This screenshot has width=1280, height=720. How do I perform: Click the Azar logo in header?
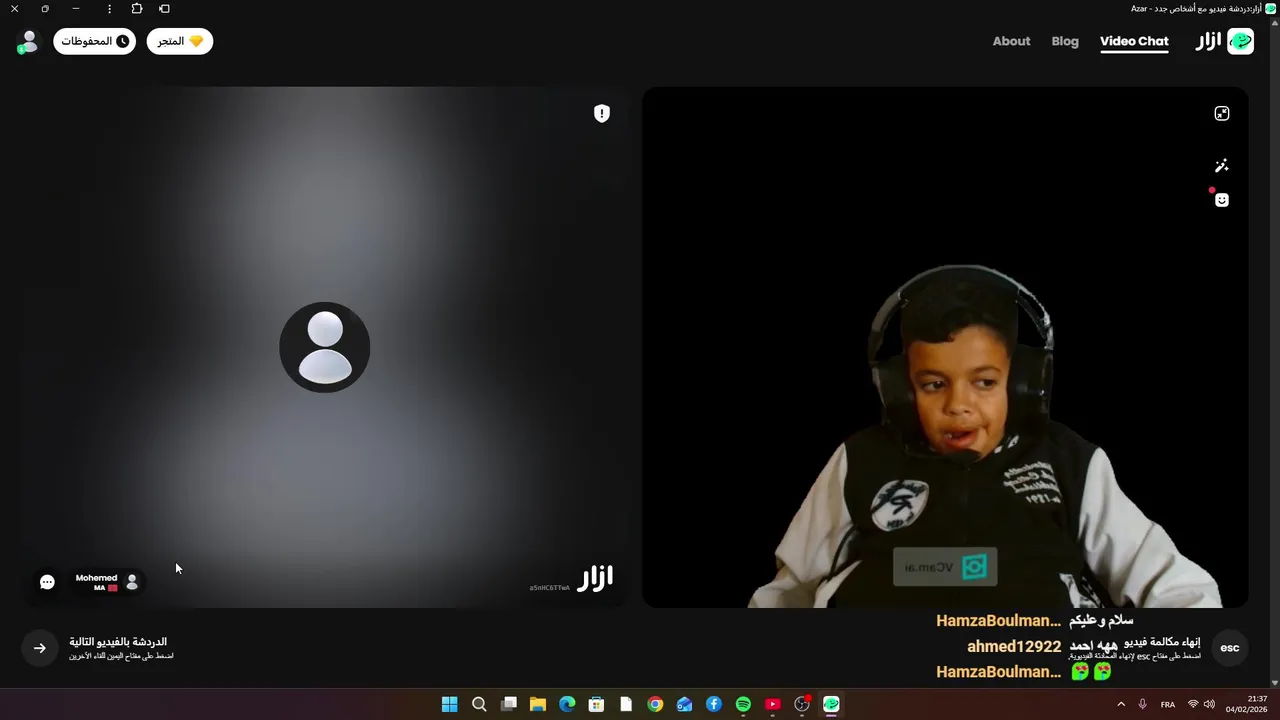click(1225, 41)
